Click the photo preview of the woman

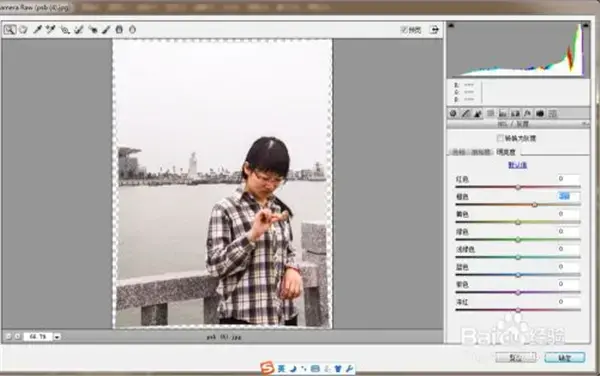(x=222, y=184)
